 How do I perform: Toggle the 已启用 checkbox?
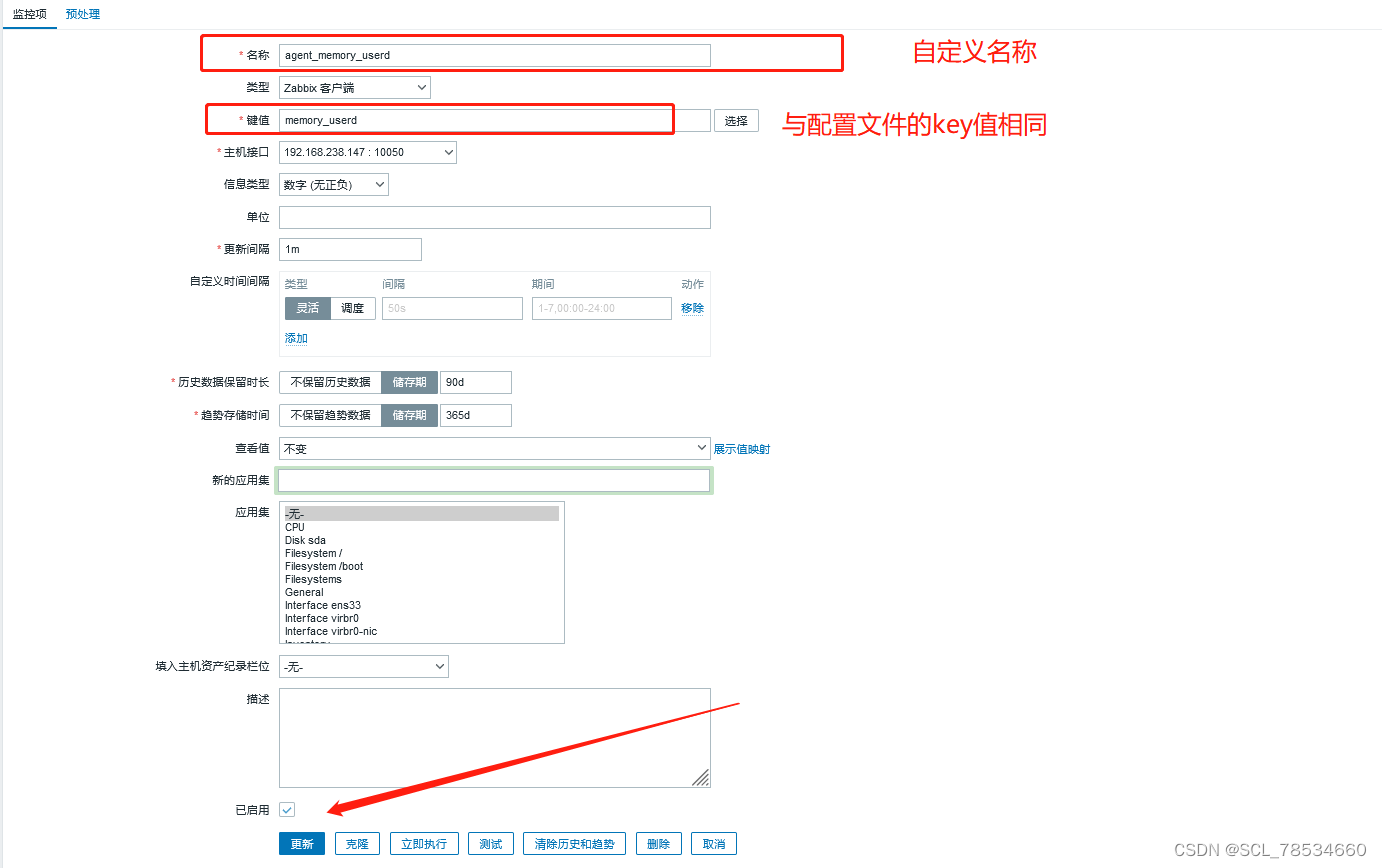pyautogui.click(x=287, y=810)
